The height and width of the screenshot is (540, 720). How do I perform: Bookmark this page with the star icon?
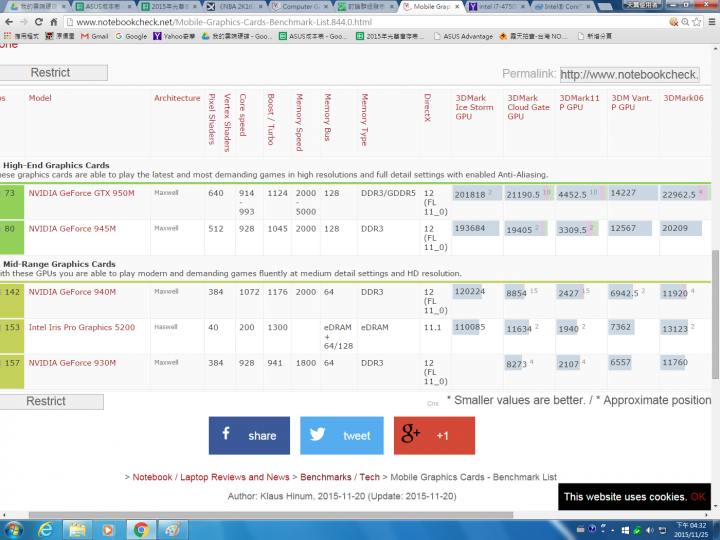[x=697, y=22]
